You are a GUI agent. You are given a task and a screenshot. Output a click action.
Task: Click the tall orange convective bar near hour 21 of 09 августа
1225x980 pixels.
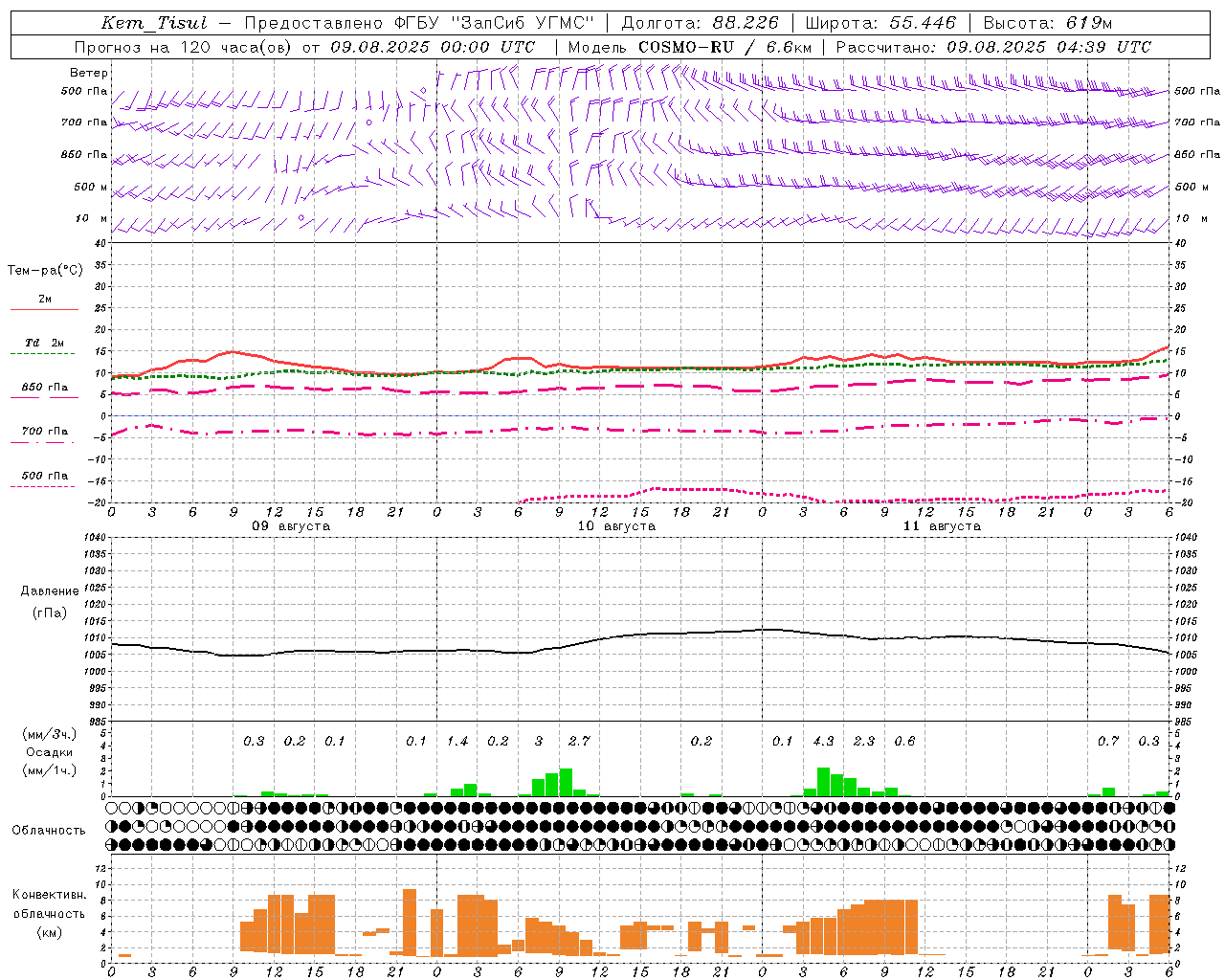point(410,922)
